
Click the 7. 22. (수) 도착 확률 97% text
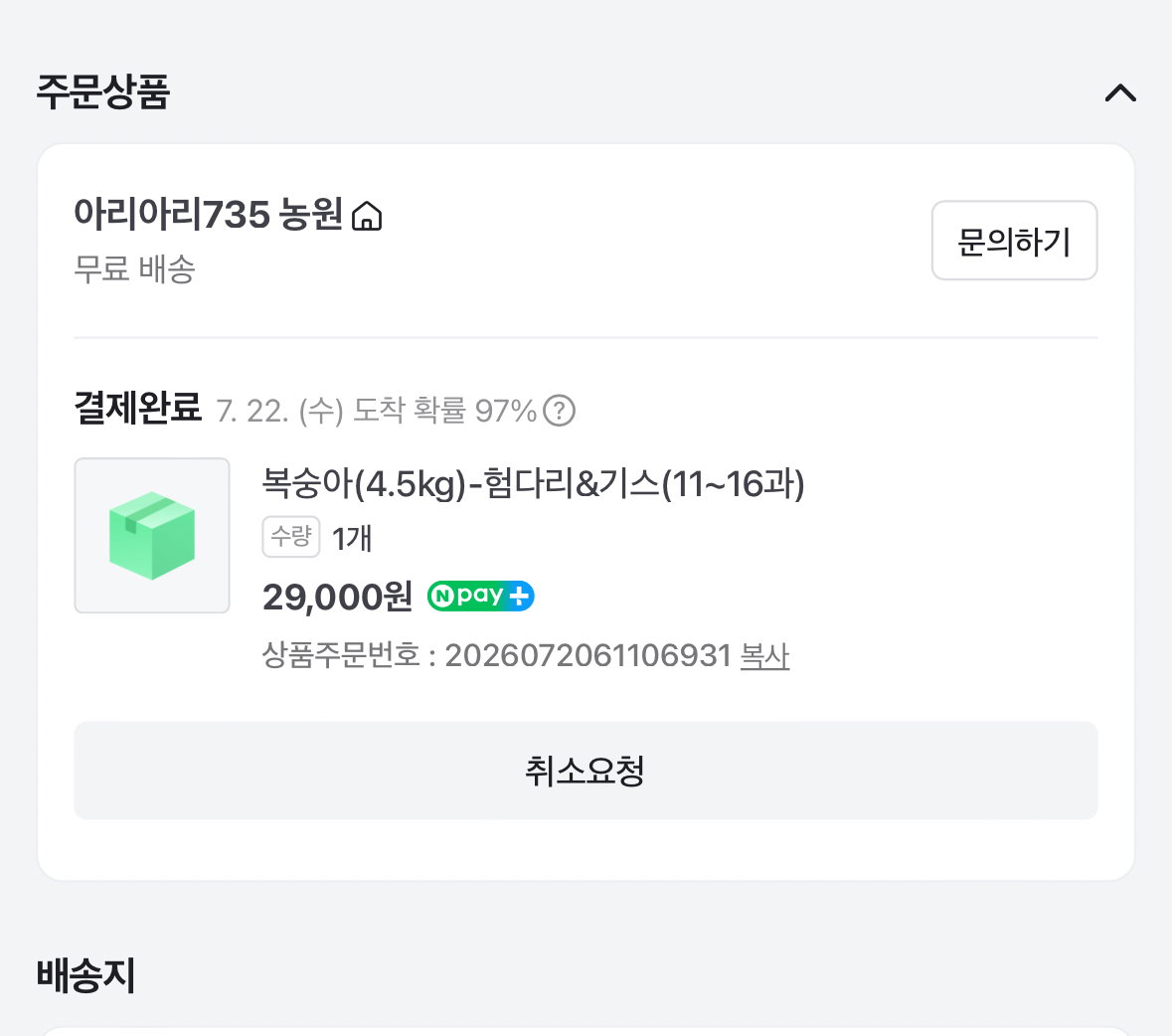(x=377, y=411)
